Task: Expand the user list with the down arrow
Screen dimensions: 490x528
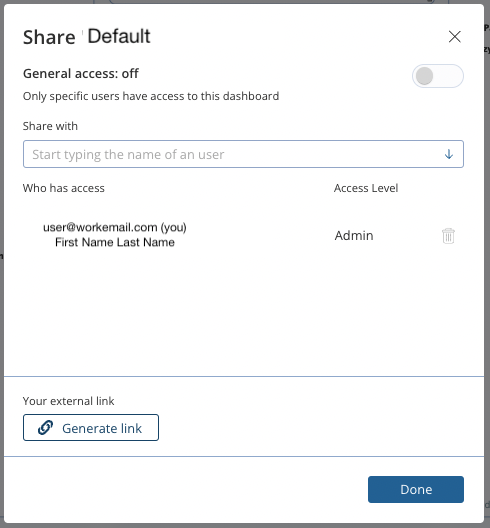Action: [449, 154]
